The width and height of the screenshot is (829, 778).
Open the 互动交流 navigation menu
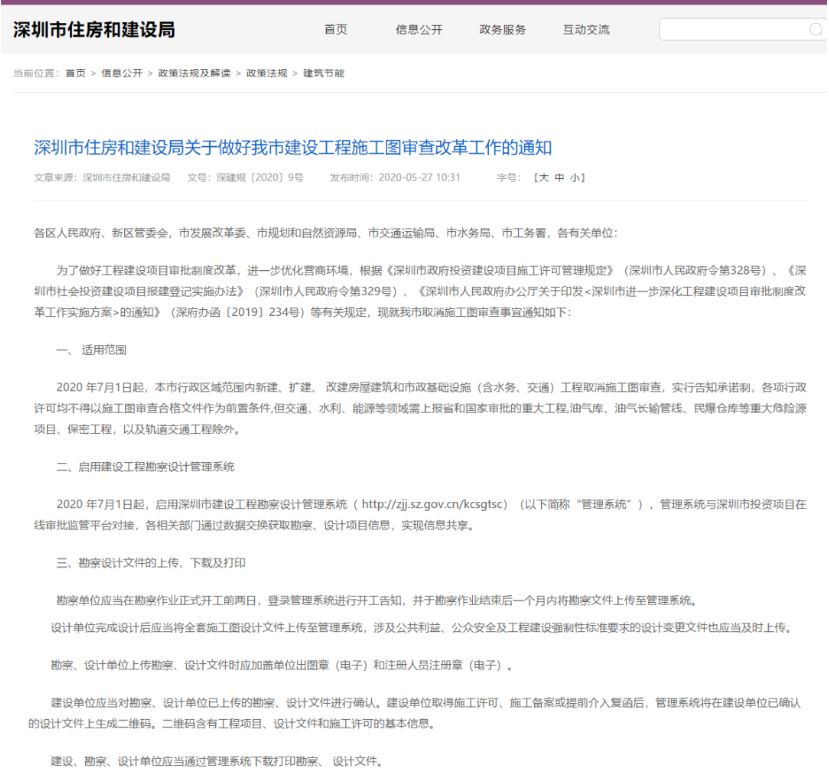(x=586, y=30)
